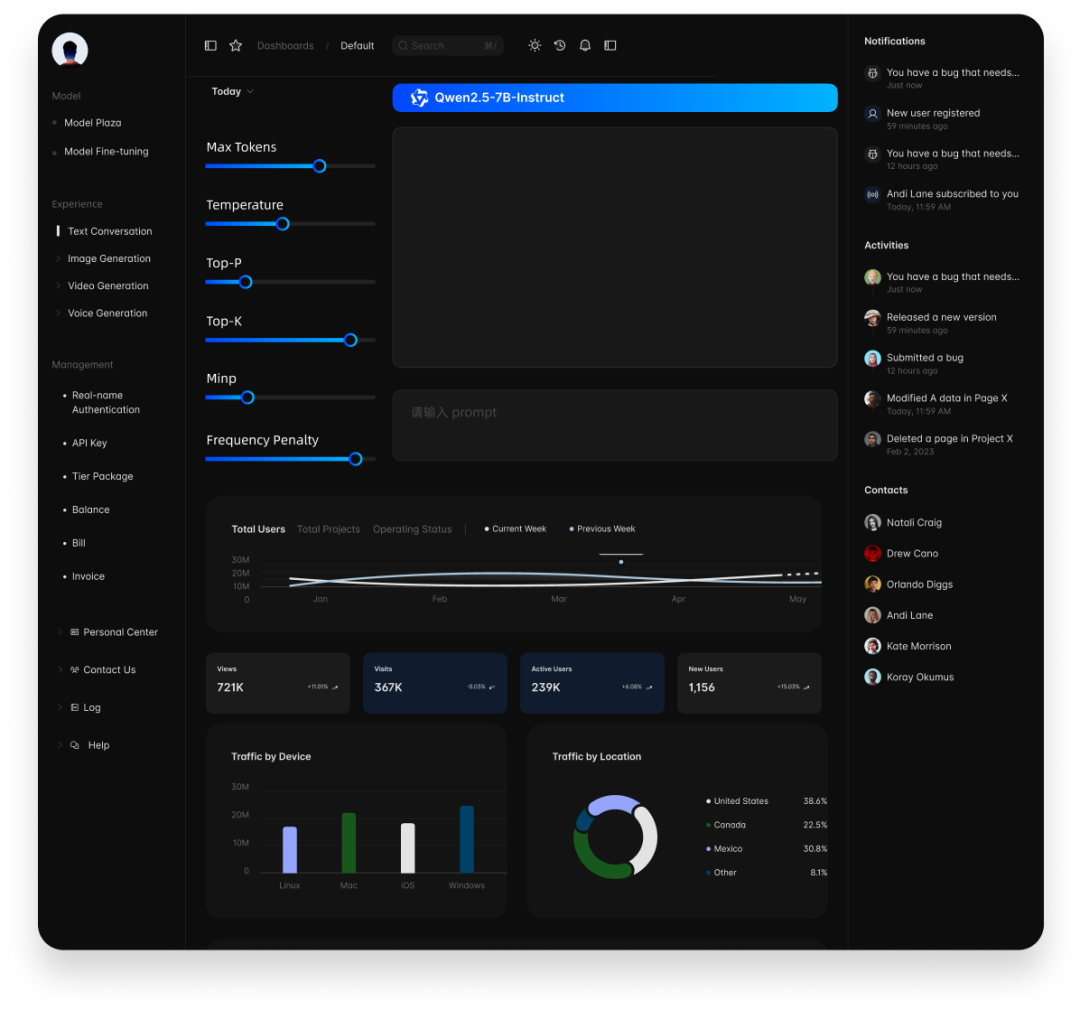Click bug icon of first notification

873,74
